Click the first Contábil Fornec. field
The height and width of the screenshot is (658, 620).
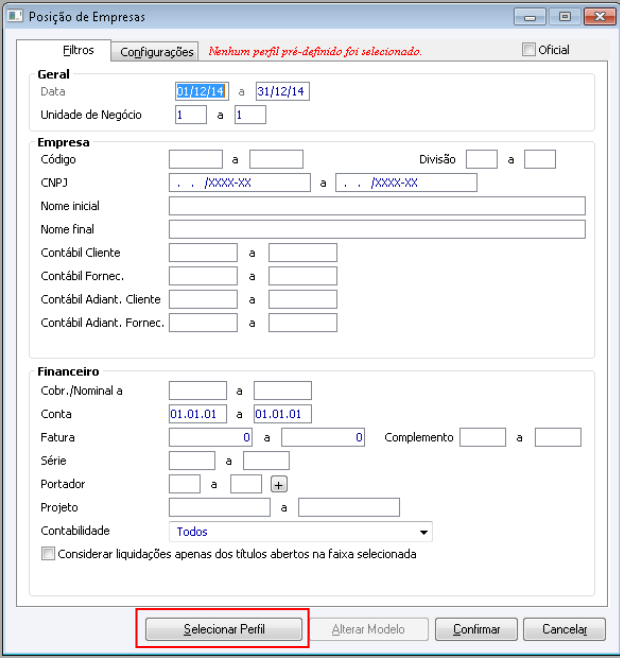tap(203, 276)
